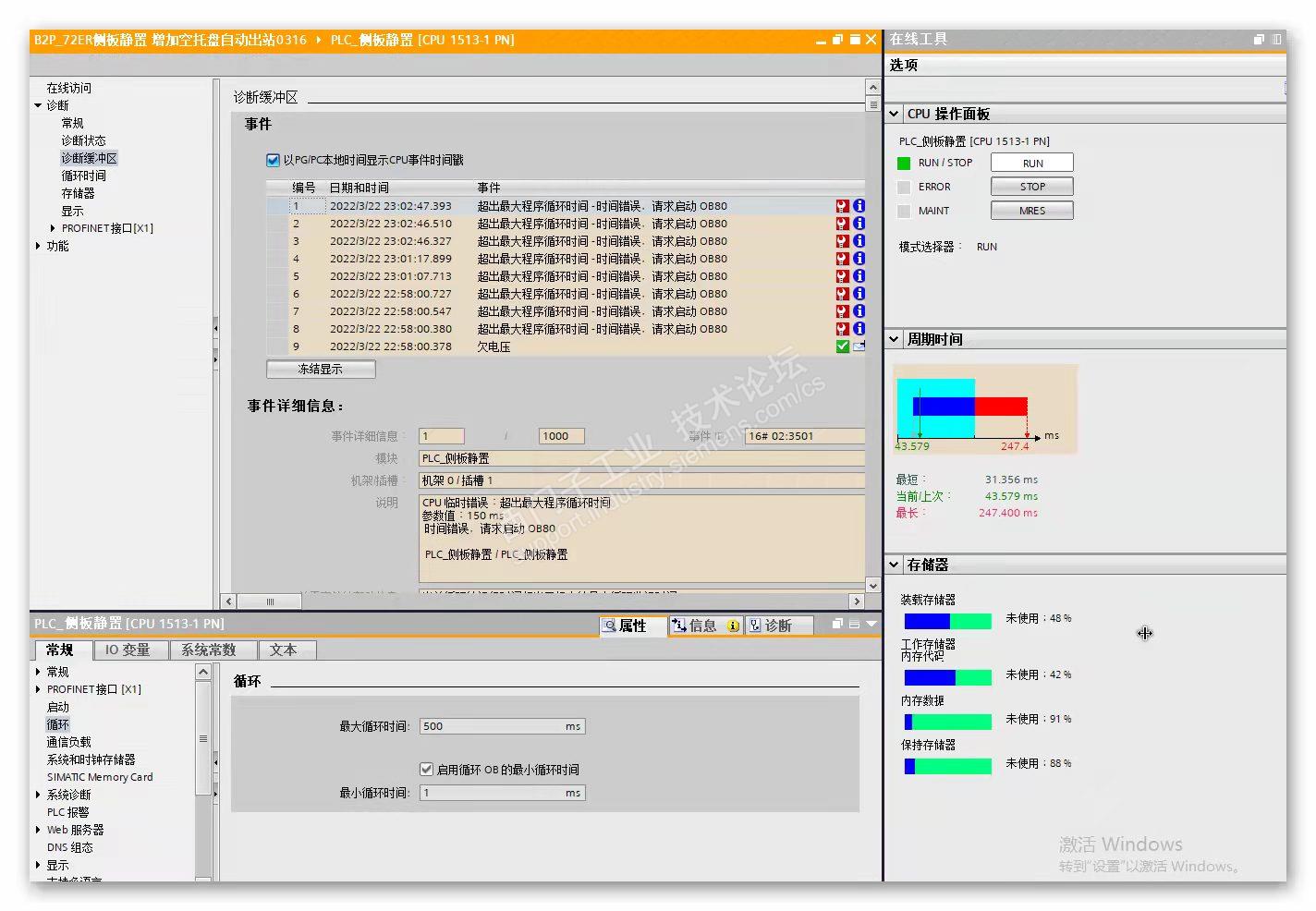1316x911 pixels.
Task: Select event row 4 at 23:01:17.899
Action: [566, 259]
